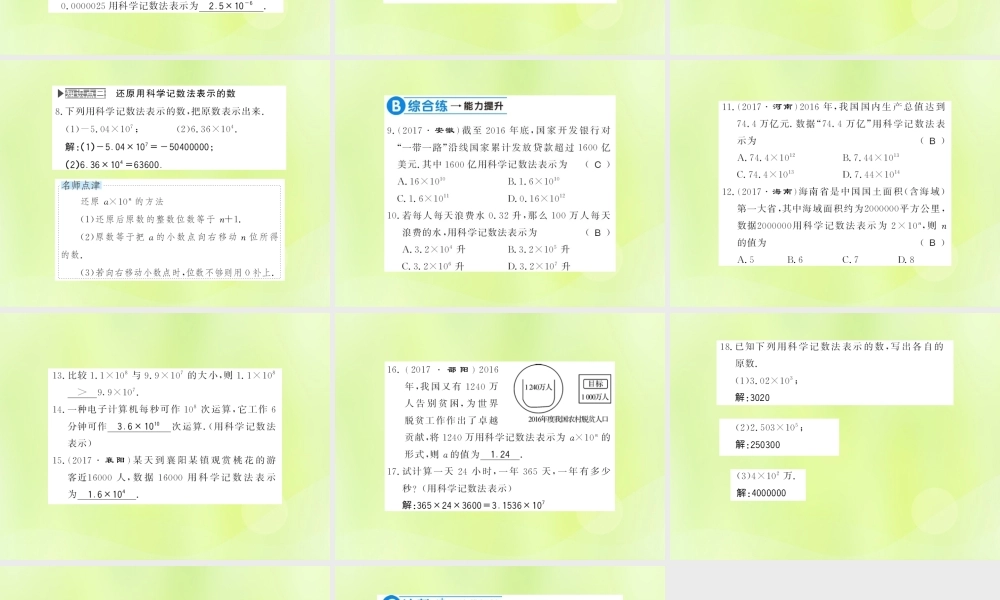The height and width of the screenshot is (600, 1000).
Task: Click the 1240万人 circle diagram
Action: [538, 388]
